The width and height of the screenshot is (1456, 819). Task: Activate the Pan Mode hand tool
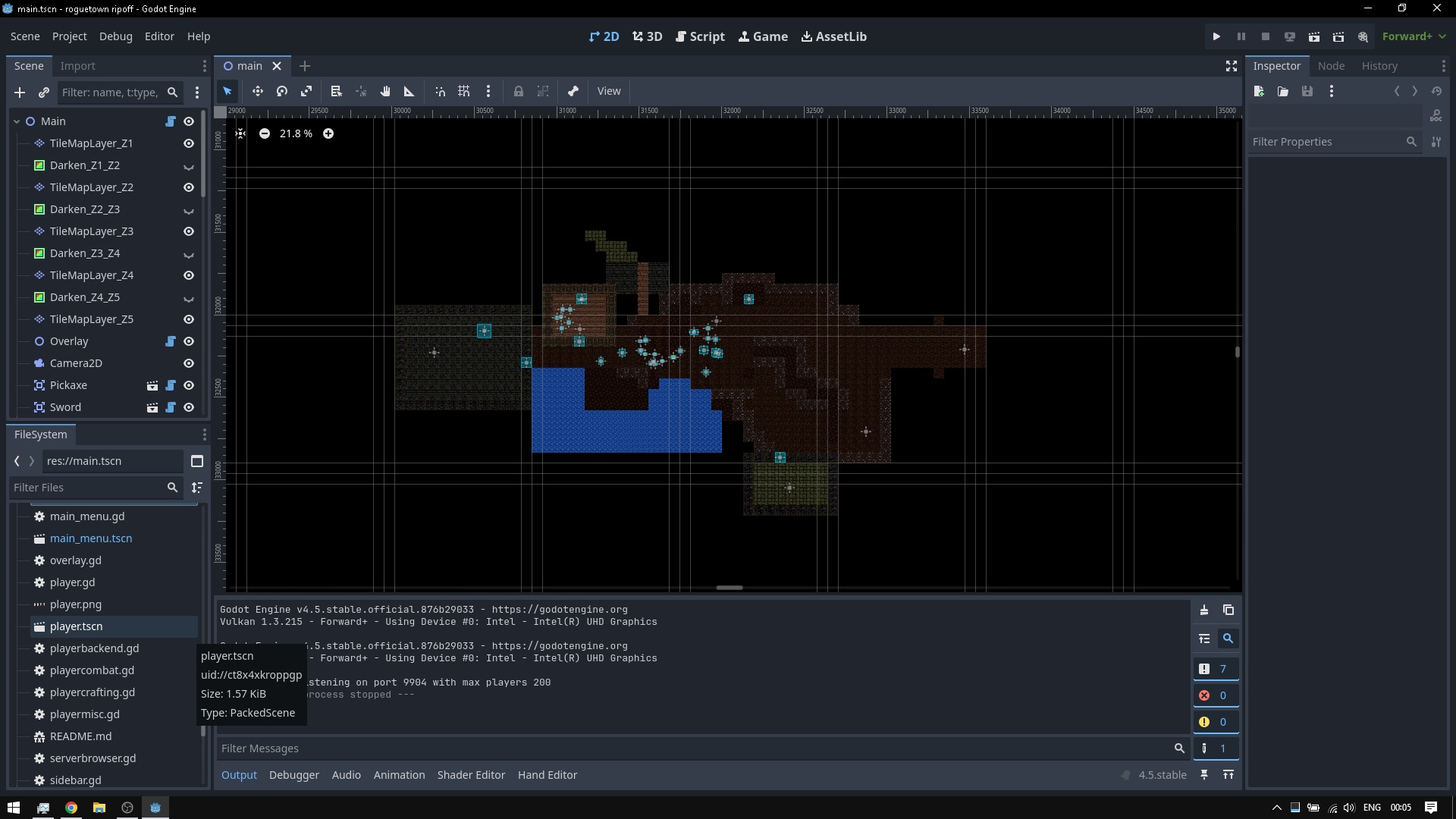pos(385,91)
